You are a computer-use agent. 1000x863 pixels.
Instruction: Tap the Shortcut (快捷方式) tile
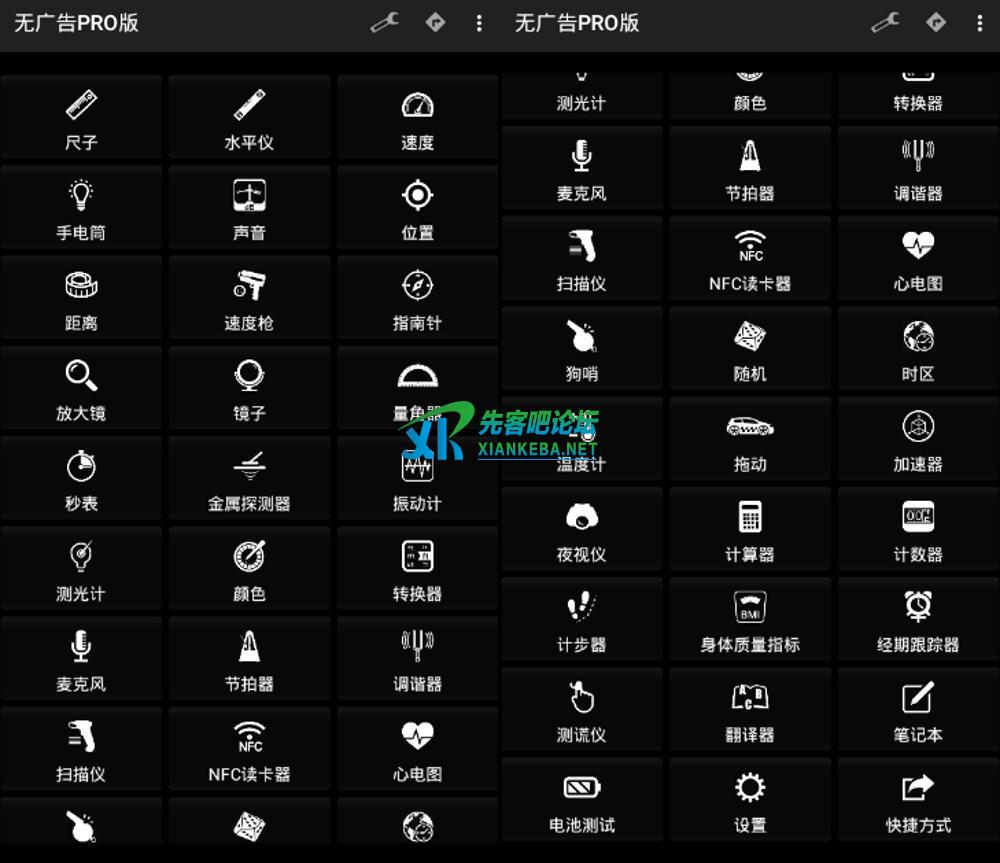click(x=918, y=800)
